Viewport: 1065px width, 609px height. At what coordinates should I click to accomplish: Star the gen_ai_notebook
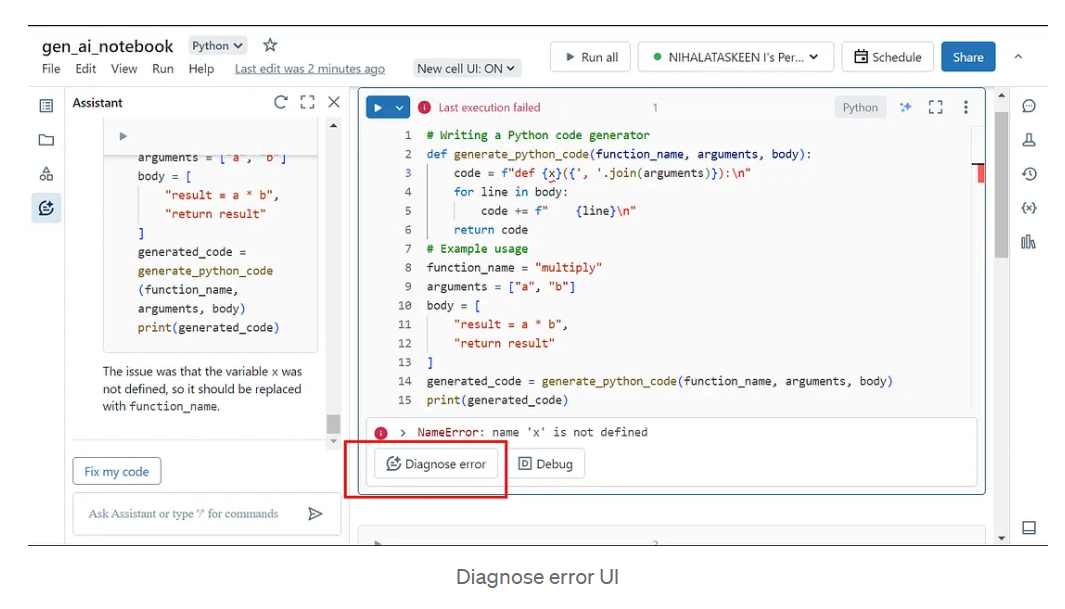tap(268, 45)
